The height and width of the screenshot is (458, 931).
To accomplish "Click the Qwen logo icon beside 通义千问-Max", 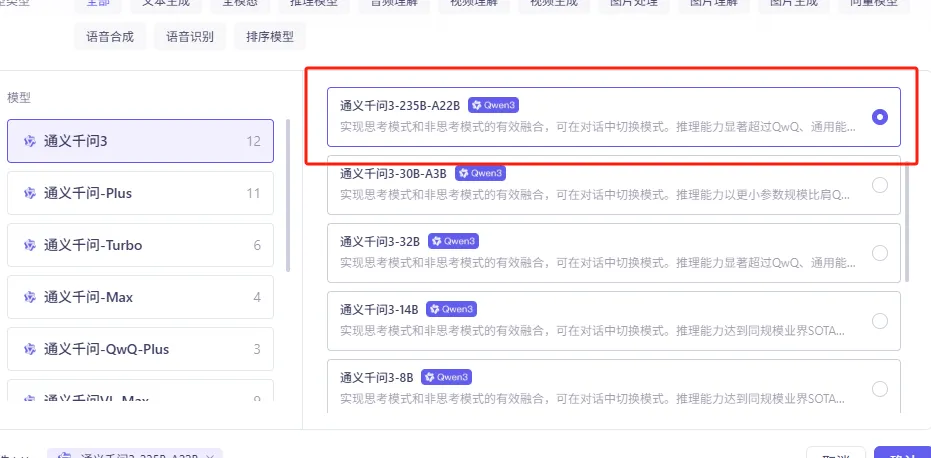I will tap(29, 297).
